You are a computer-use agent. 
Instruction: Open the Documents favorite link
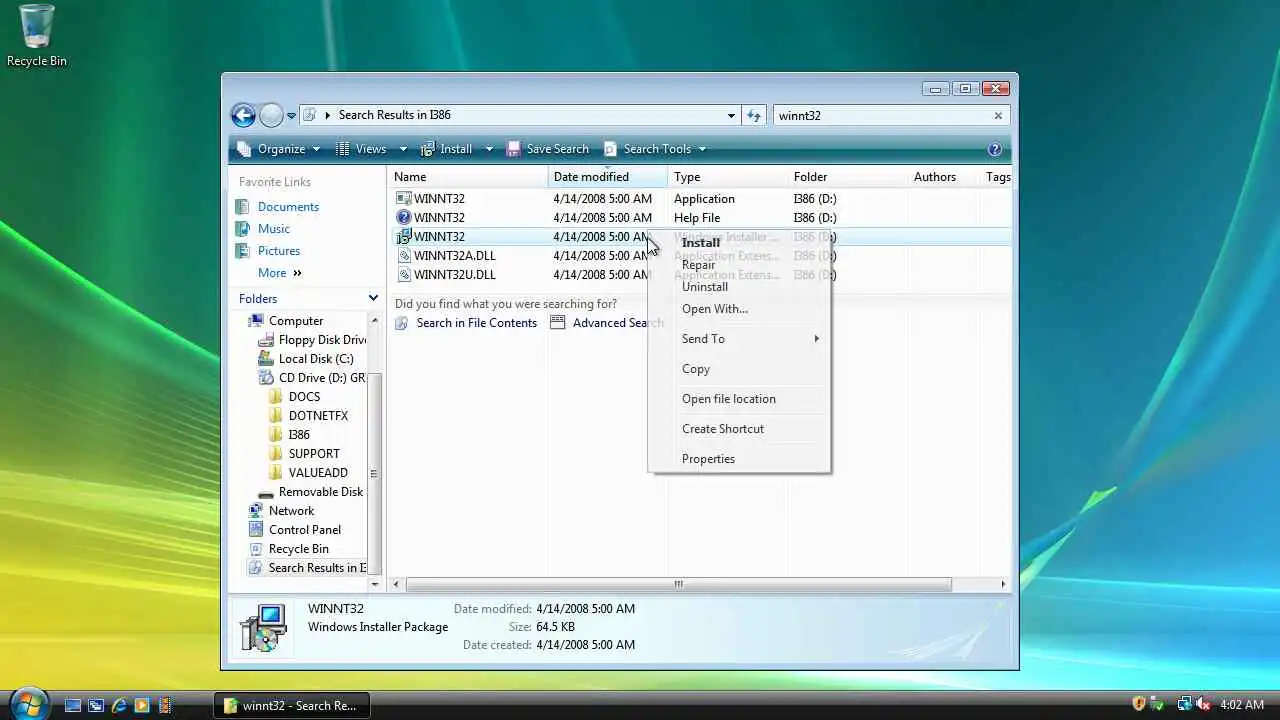(288, 207)
